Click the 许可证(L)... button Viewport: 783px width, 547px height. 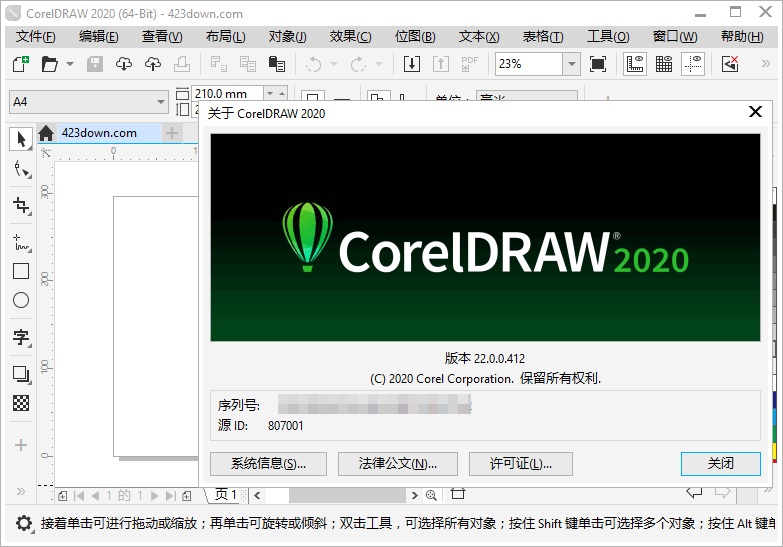[x=520, y=464]
